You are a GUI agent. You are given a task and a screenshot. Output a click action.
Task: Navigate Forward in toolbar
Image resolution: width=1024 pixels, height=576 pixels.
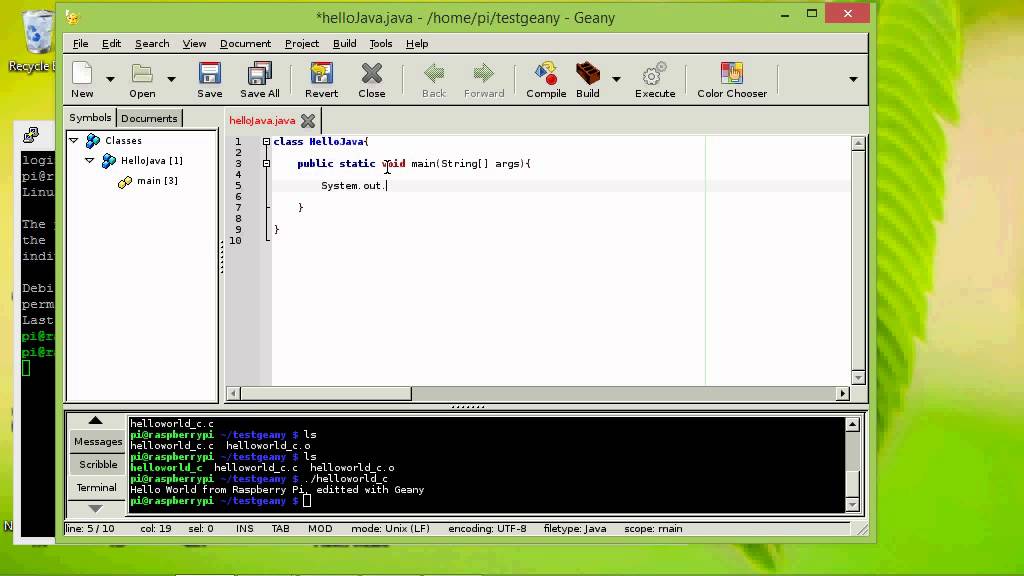[484, 80]
